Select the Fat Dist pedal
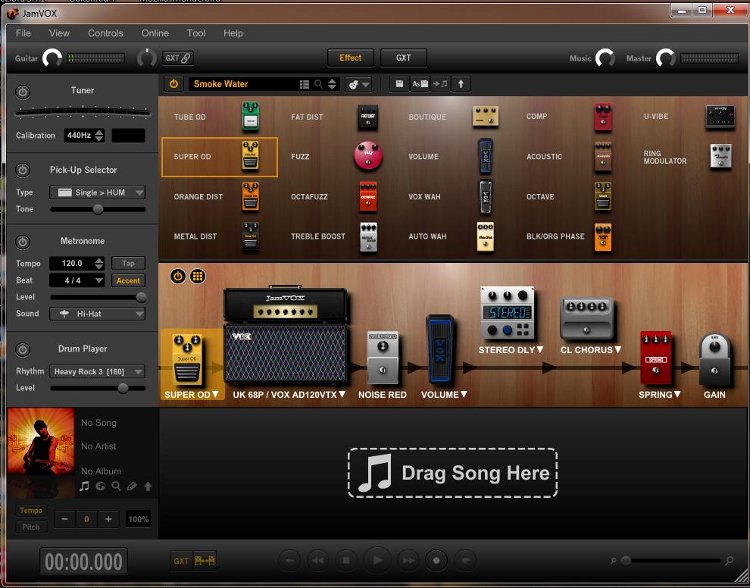Viewport: 750px width, 588px height. tap(367, 117)
